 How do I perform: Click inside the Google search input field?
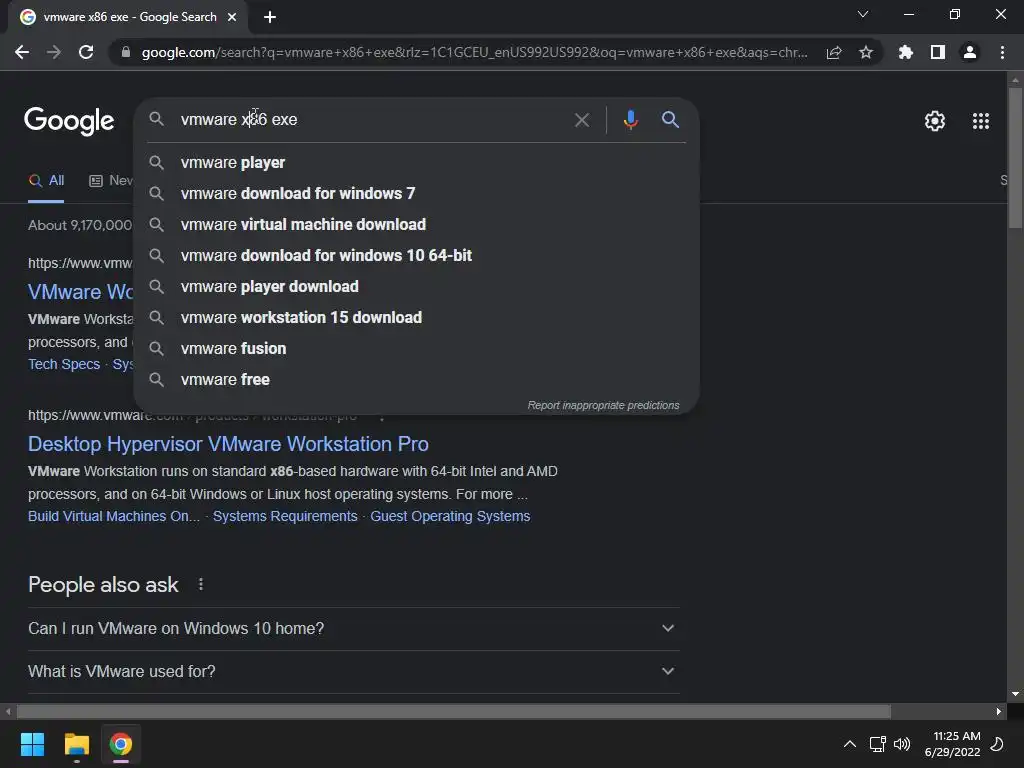coord(372,120)
